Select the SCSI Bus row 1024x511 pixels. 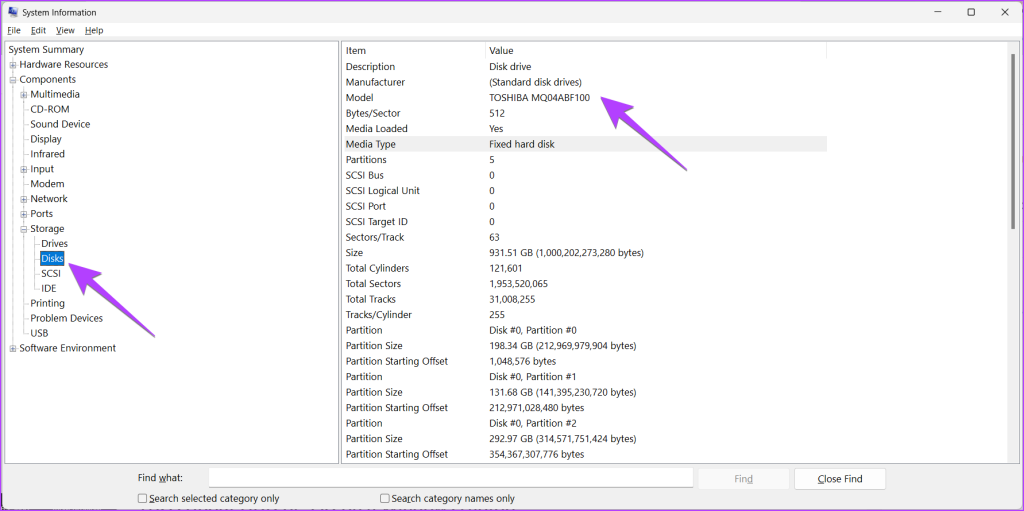[584, 175]
